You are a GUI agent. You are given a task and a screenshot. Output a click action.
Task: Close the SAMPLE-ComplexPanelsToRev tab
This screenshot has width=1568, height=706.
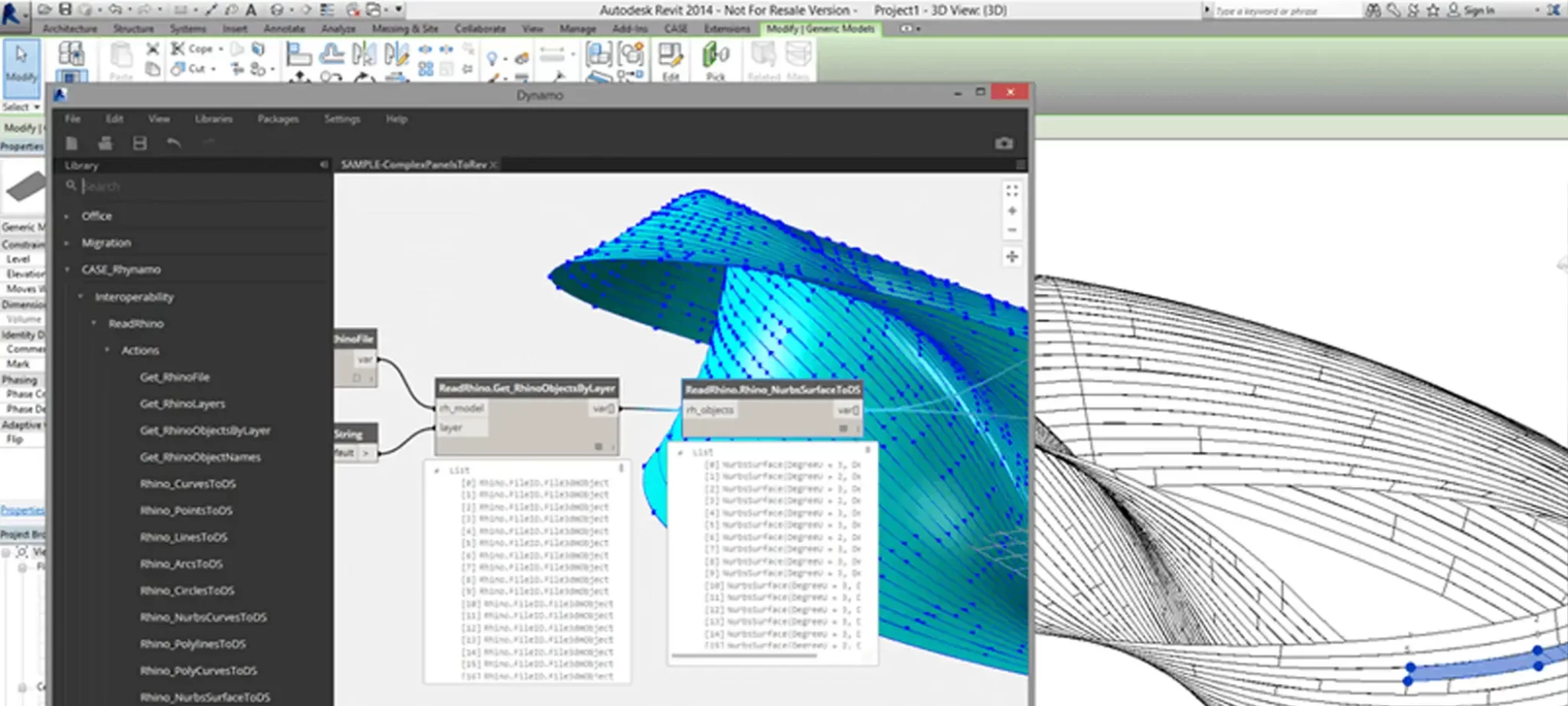(494, 165)
